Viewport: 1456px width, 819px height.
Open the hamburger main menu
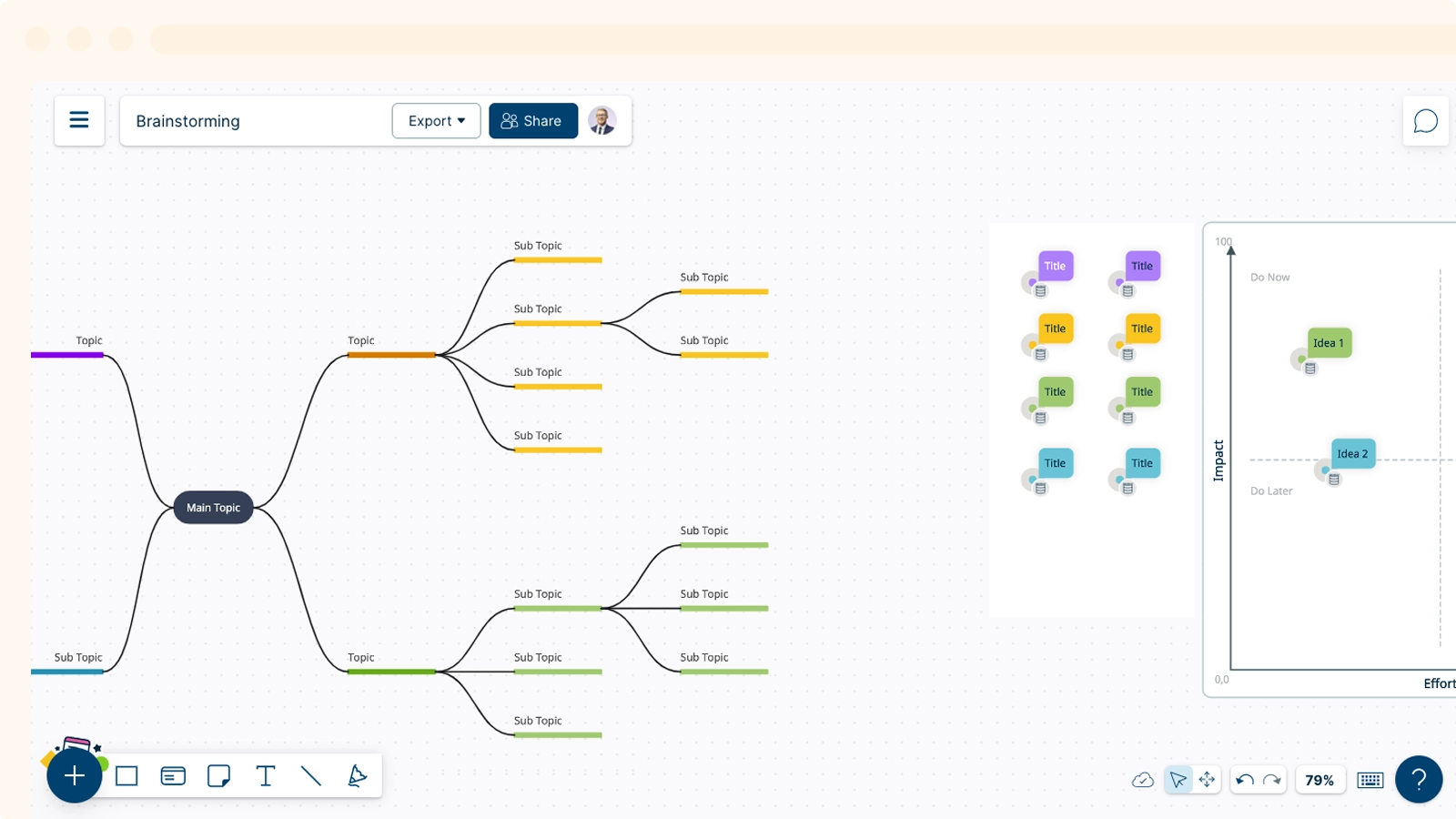coord(79,120)
